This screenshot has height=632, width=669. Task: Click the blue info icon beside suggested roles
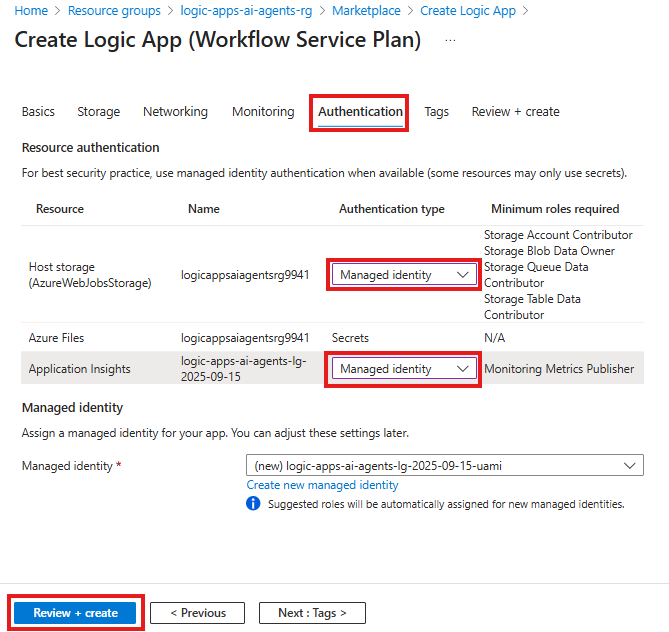(254, 504)
